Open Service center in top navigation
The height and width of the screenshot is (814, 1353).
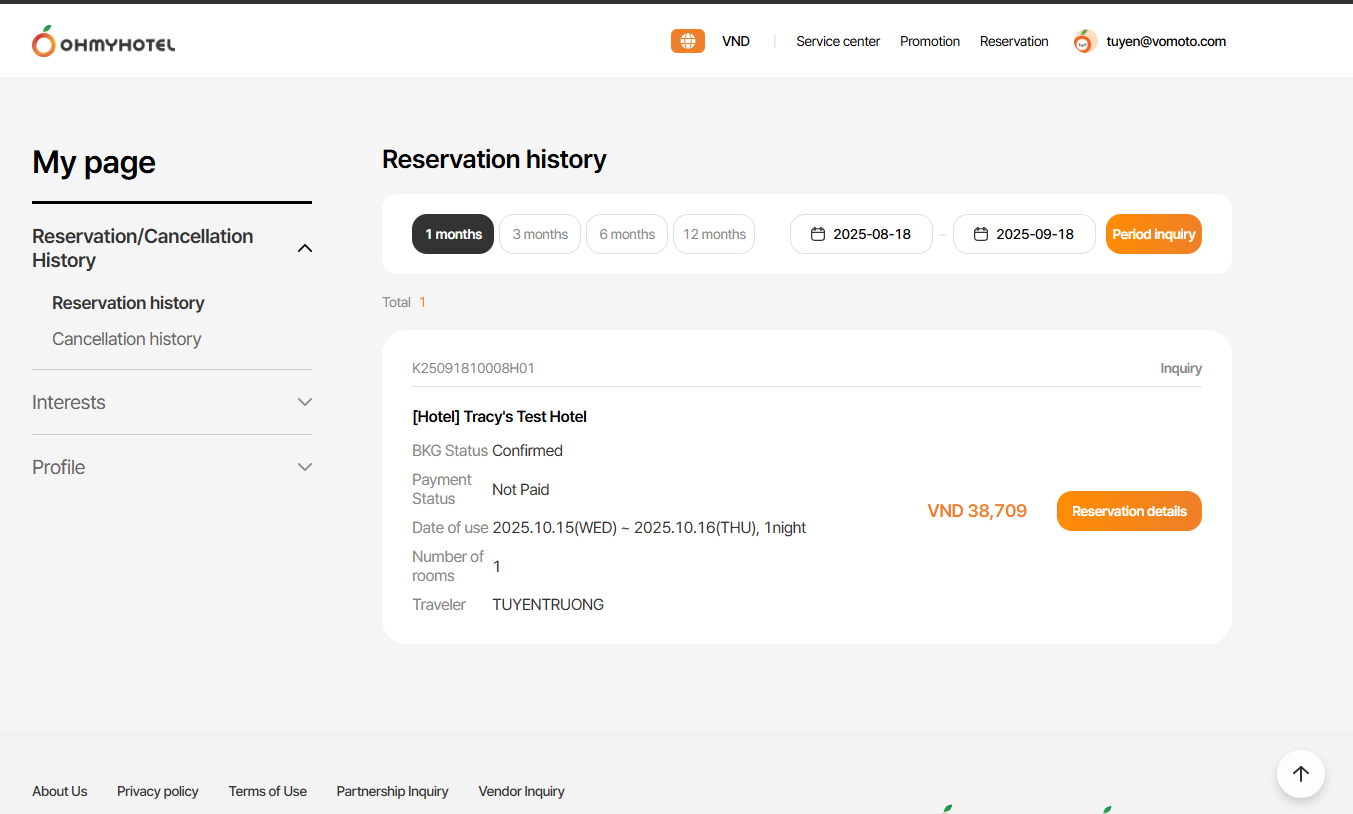(x=838, y=41)
